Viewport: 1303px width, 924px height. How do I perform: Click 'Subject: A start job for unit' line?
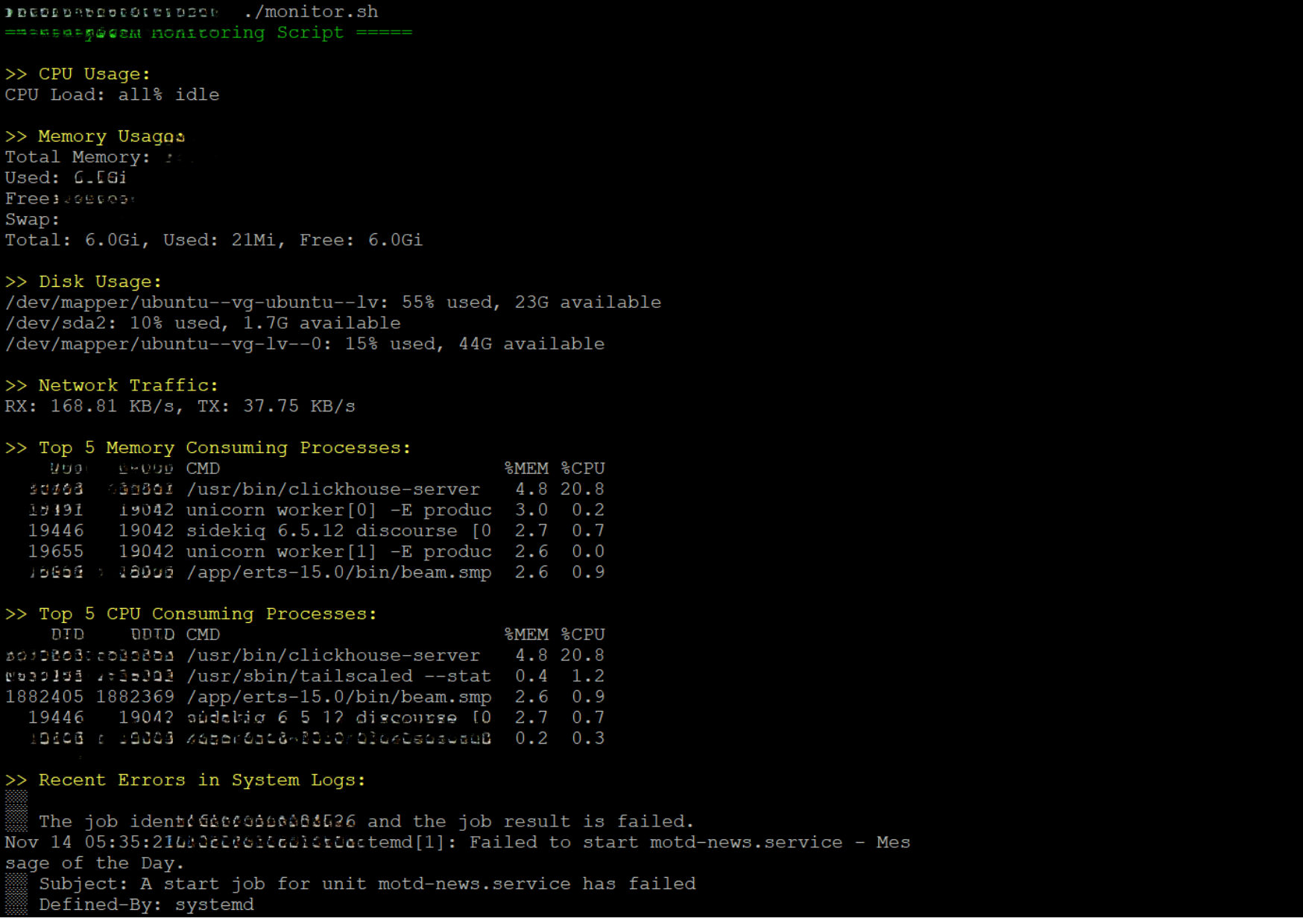367,884
